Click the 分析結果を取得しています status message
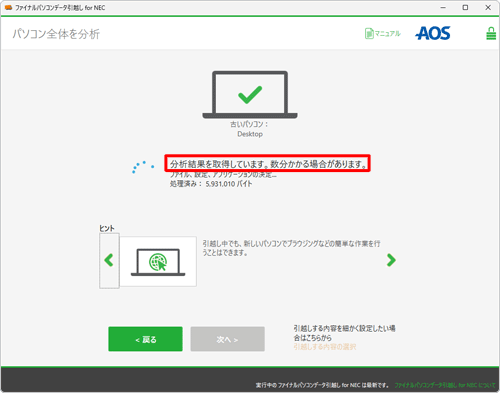Screen dimensions: 500x393 (x=268, y=164)
